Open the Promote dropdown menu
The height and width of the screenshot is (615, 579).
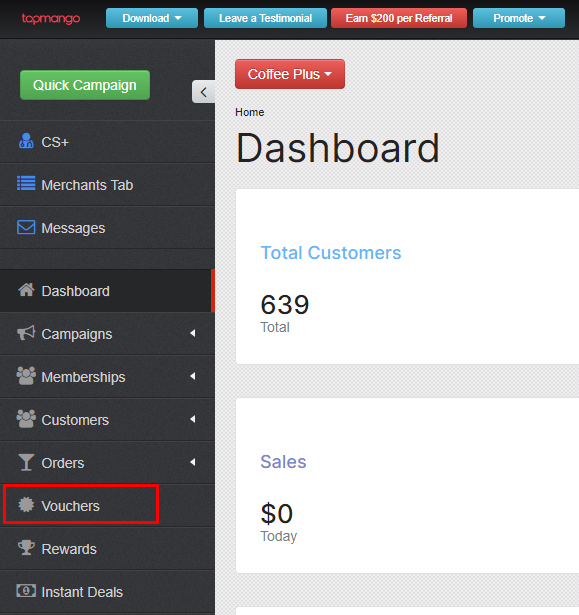pyautogui.click(x=519, y=18)
